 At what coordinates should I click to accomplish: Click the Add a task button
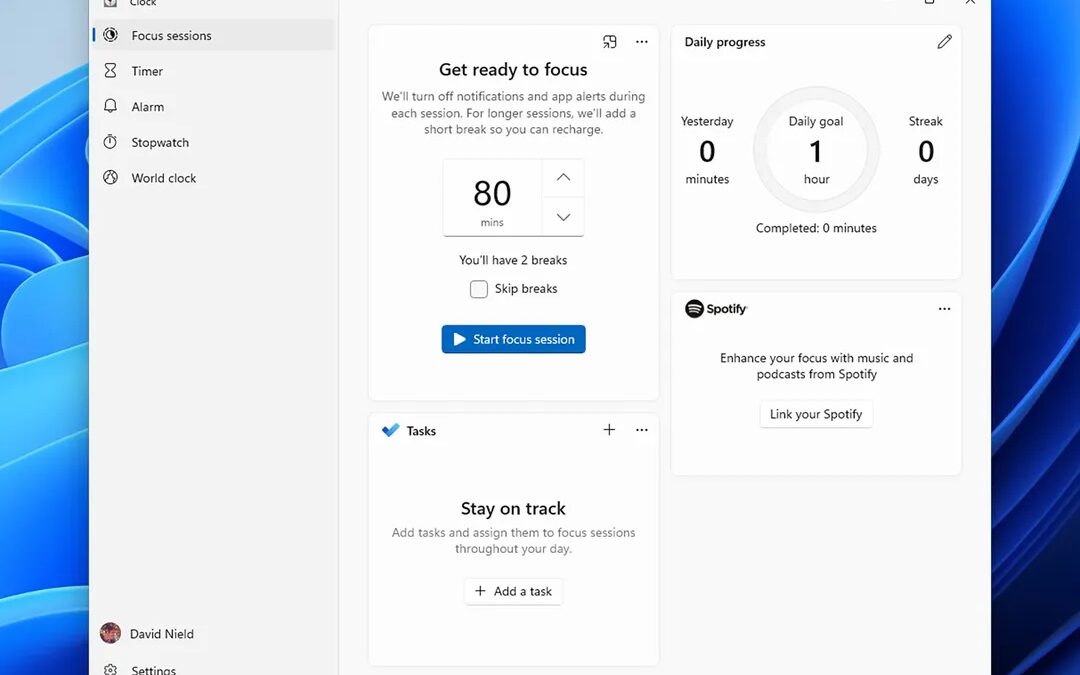pyautogui.click(x=513, y=591)
